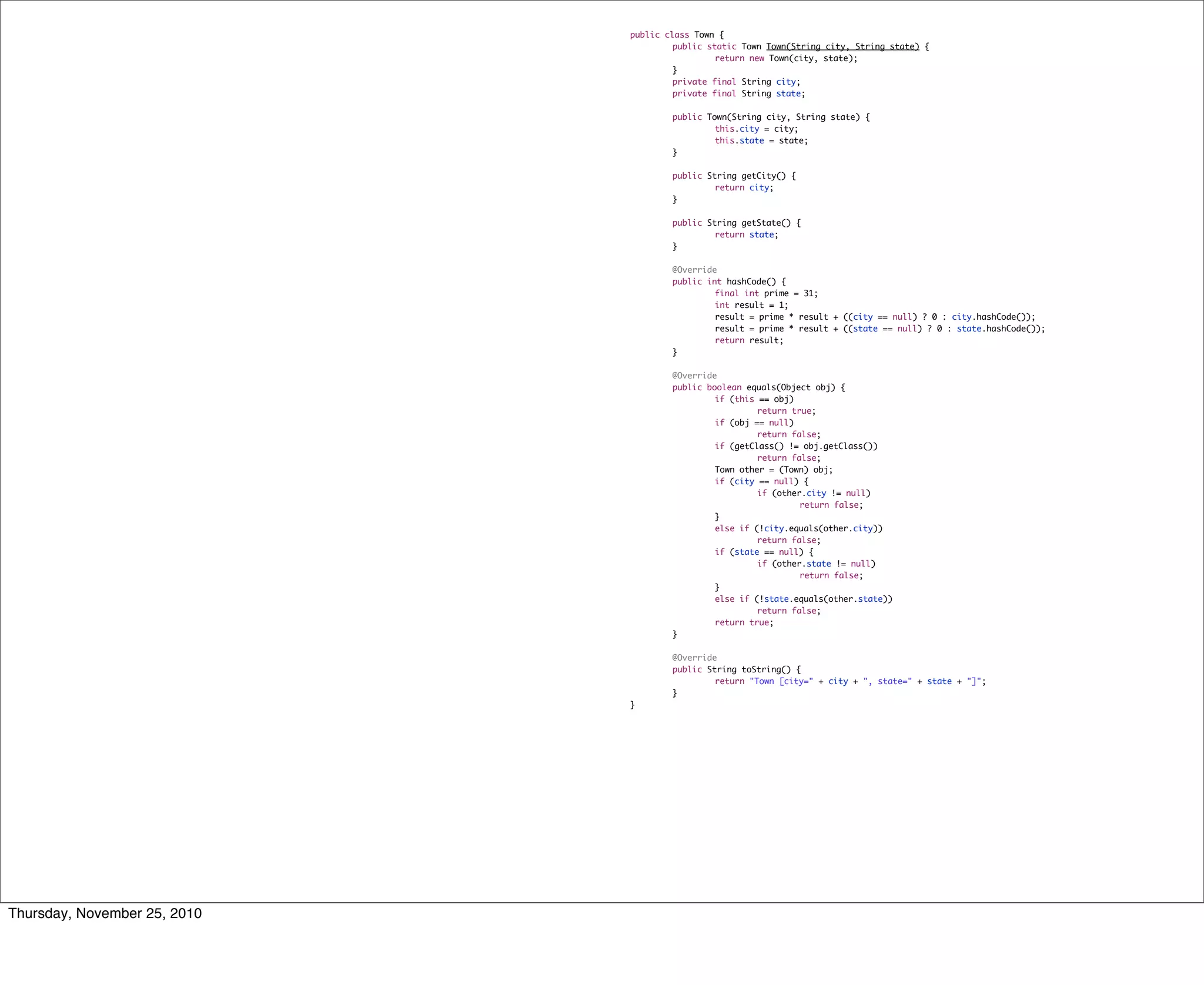Click 'Thursday, November 25, 2010' footer date
Image resolution: width=1204 pixels, height=985 pixels.
click(105, 913)
